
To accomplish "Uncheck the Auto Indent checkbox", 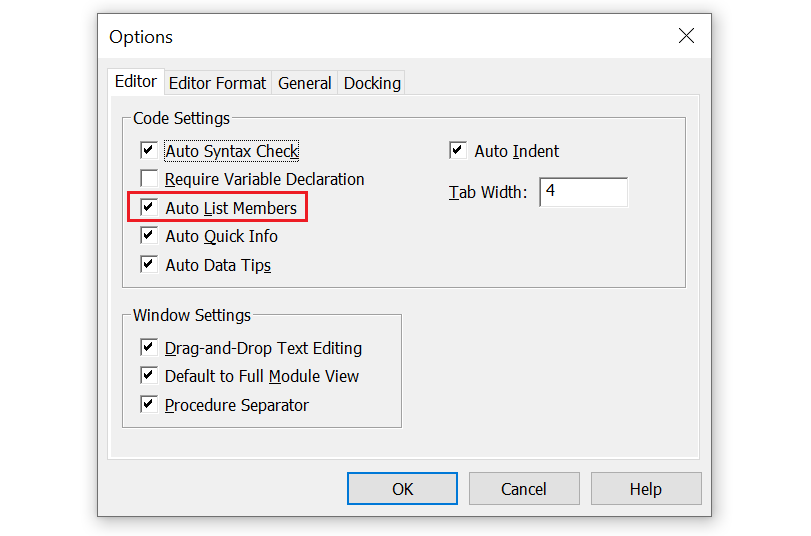I will 458,151.
